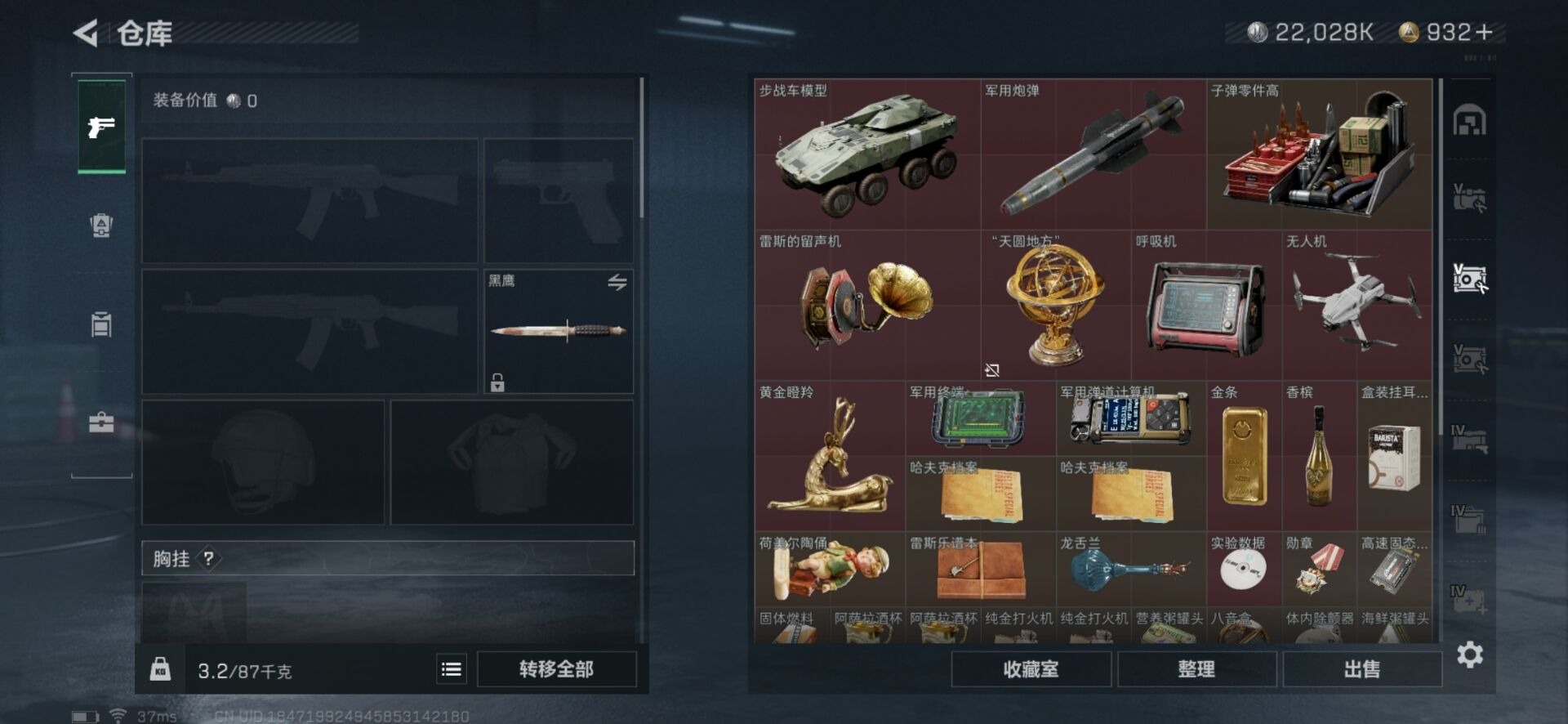Select the 步战车模型 armored vehicle item

tap(867, 154)
